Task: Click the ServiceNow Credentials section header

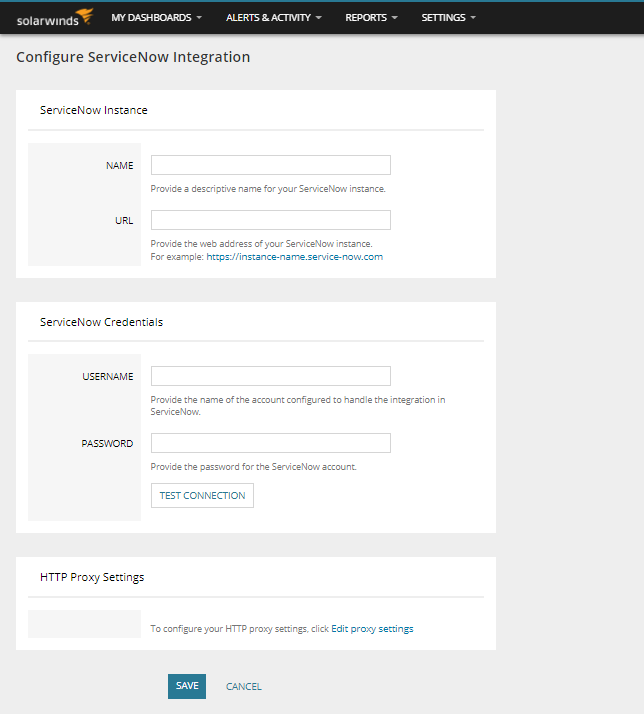Action: (101, 322)
